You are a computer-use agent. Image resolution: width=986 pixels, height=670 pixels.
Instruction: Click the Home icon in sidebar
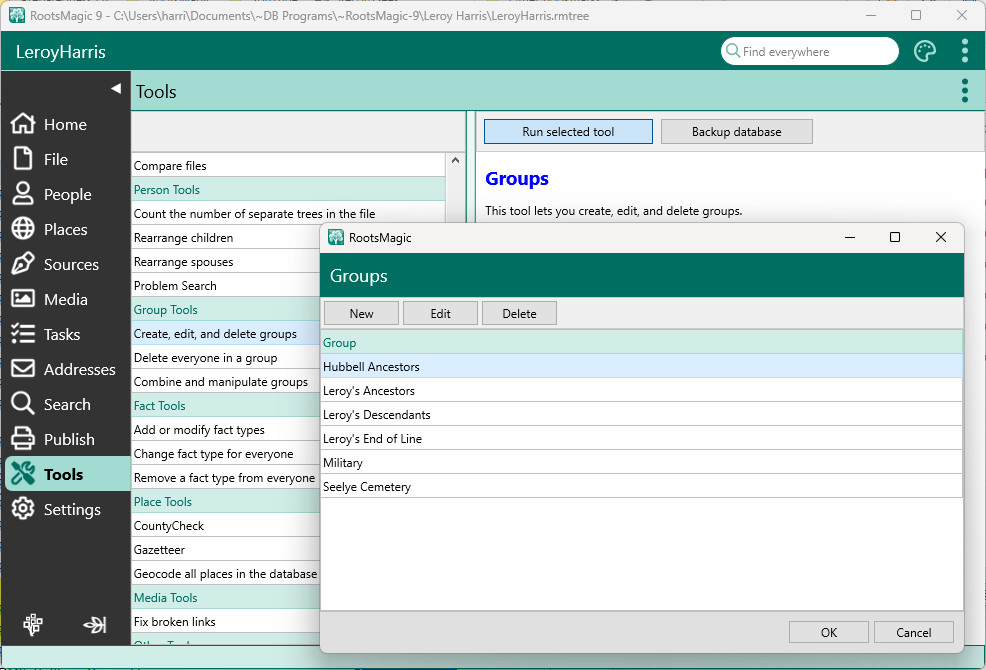[x=23, y=125]
